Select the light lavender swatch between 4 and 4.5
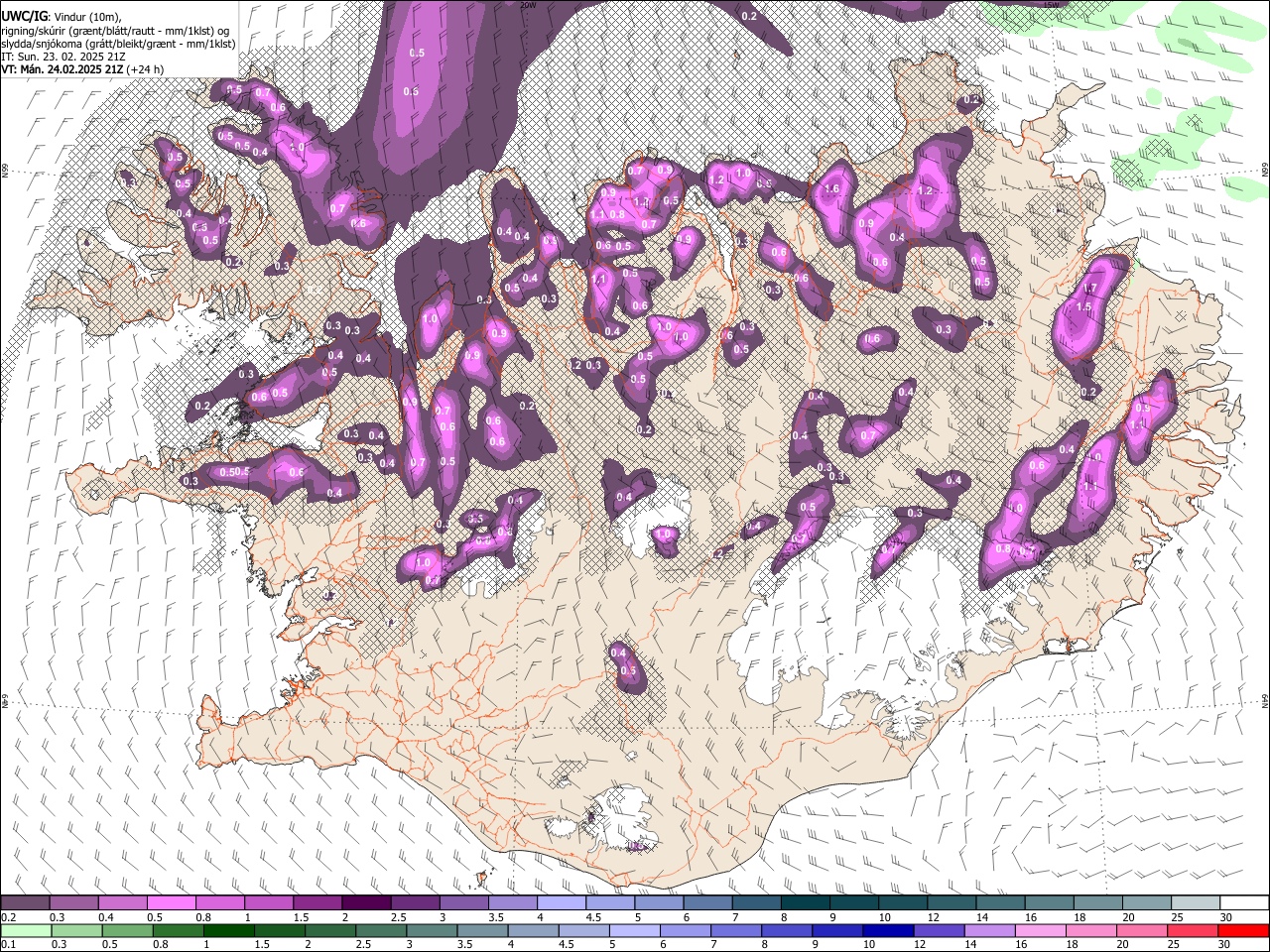 point(560,902)
